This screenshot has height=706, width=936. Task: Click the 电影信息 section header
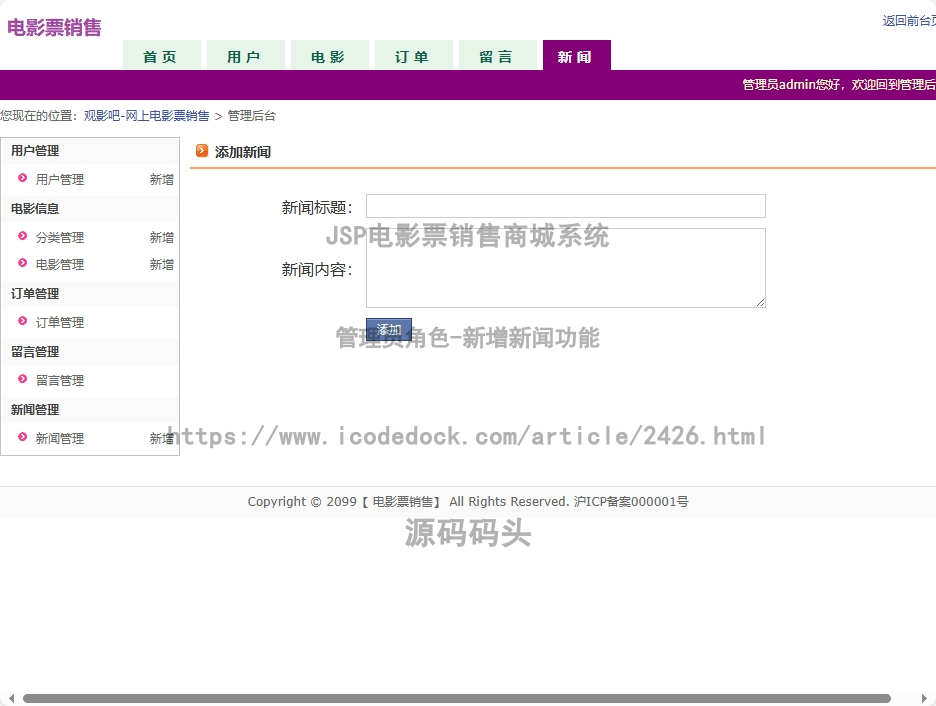click(35, 208)
